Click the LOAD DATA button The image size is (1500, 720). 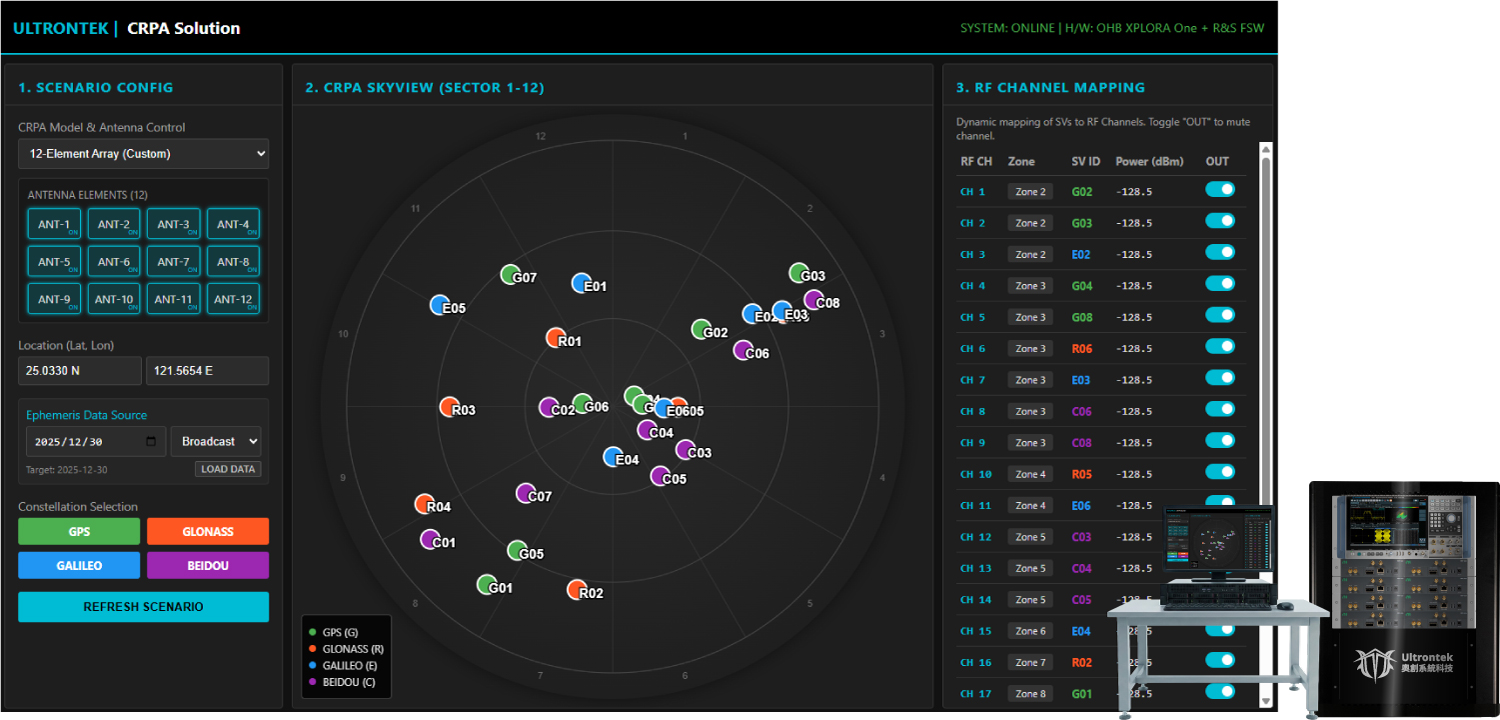tap(228, 469)
